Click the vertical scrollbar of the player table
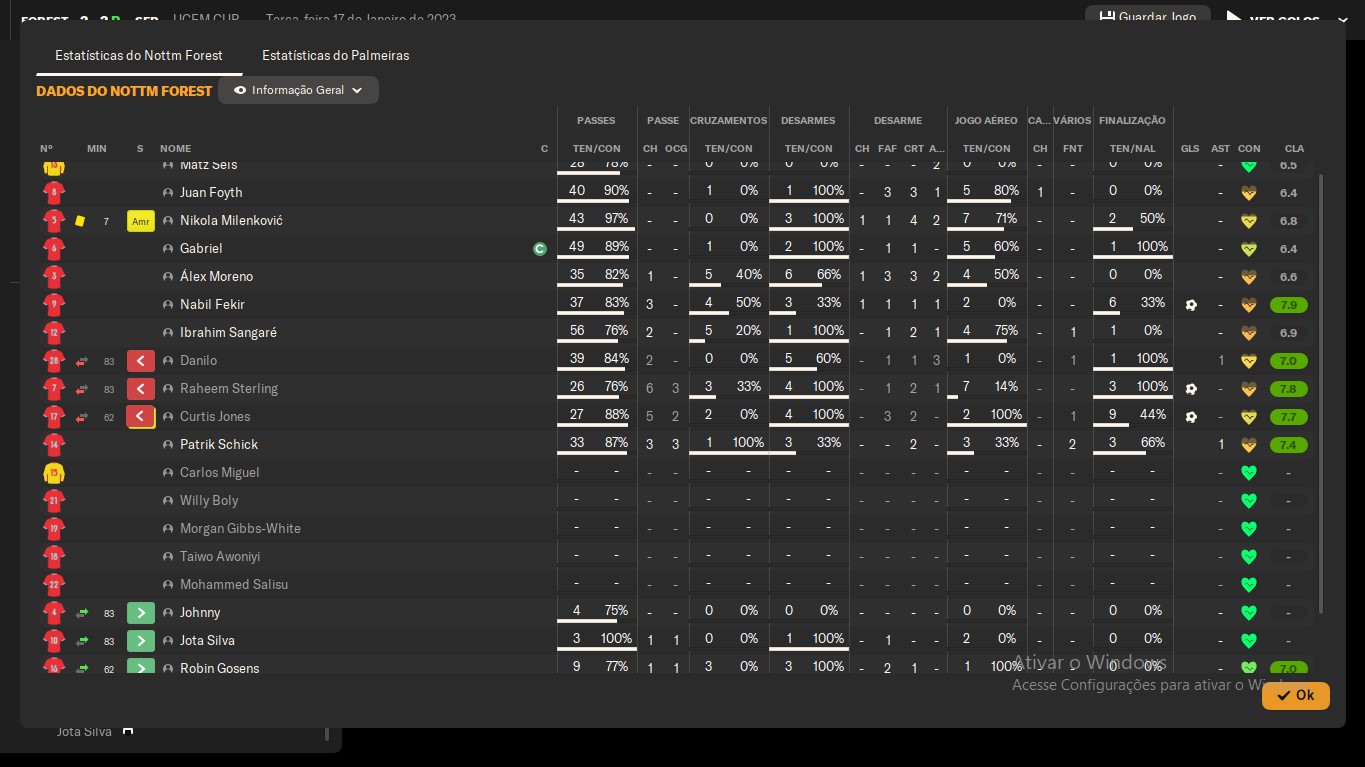This screenshot has height=767, width=1365. [x=1321, y=393]
